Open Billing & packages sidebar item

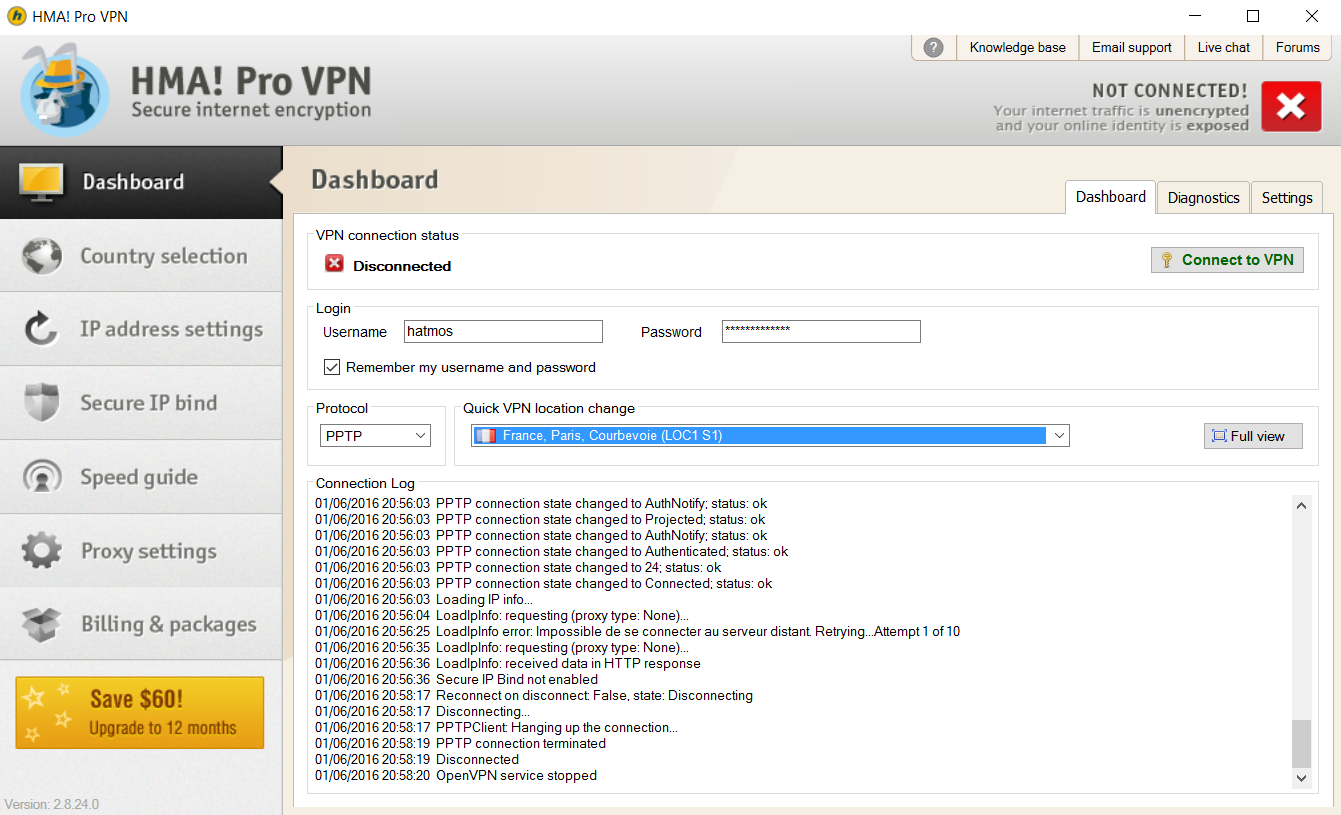[x=141, y=624]
